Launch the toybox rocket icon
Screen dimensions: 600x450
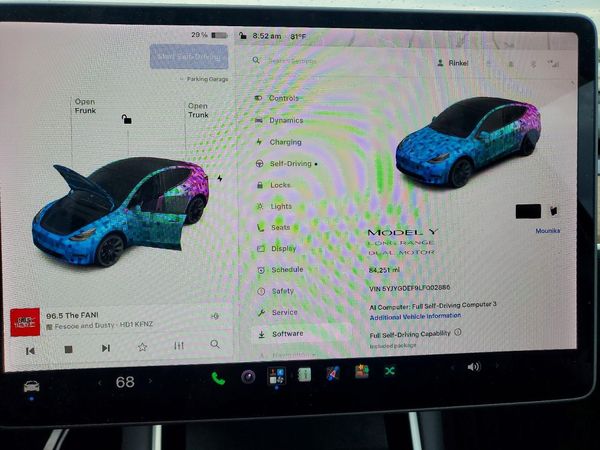coord(333,373)
